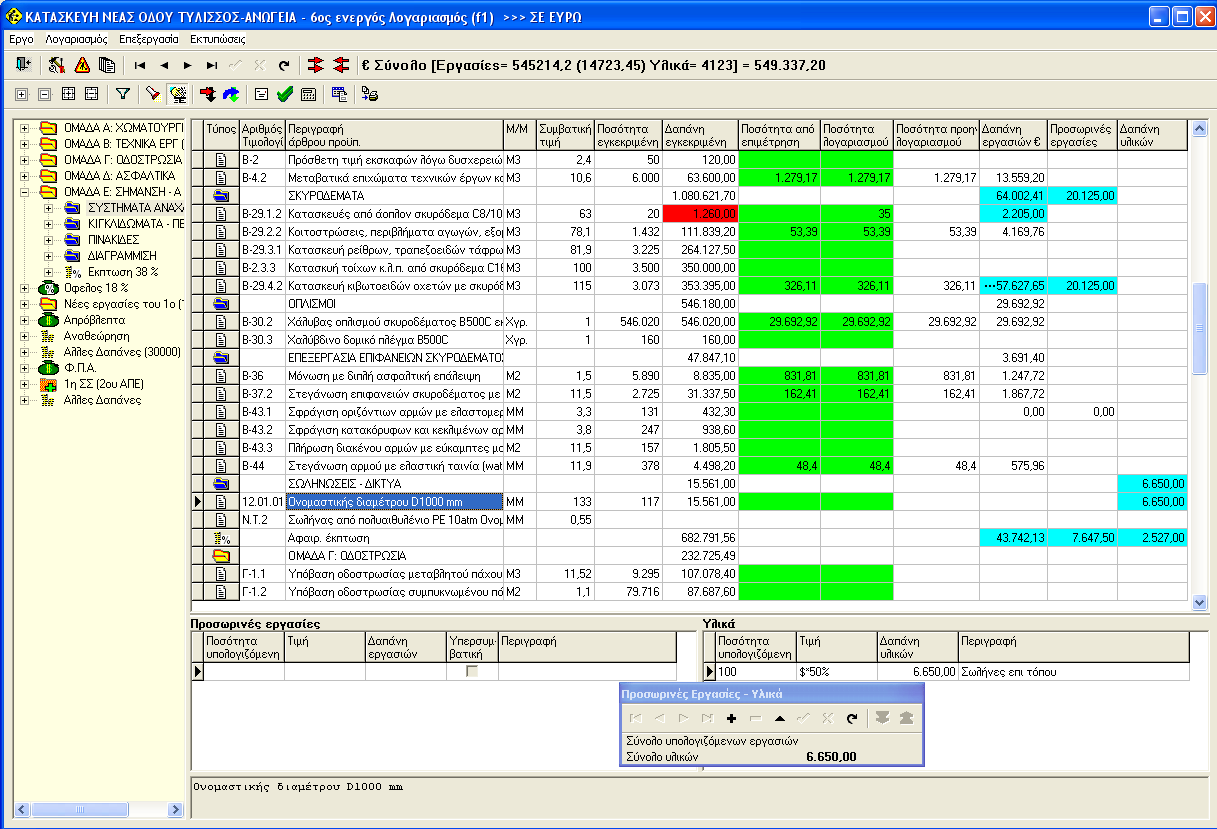Click the Περιγραφή άρθρου column header
This screenshot has height=829, width=1217.
point(393,135)
